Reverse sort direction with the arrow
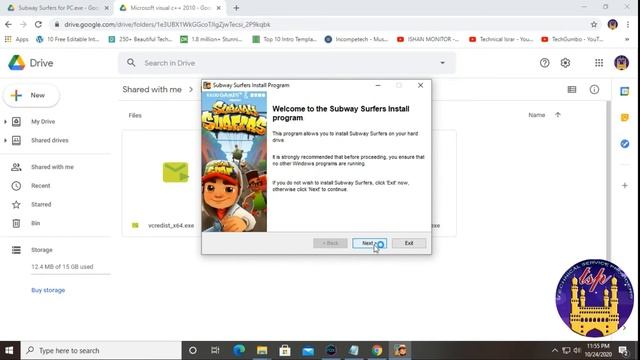This screenshot has width=640, height=360. [558, 115]
